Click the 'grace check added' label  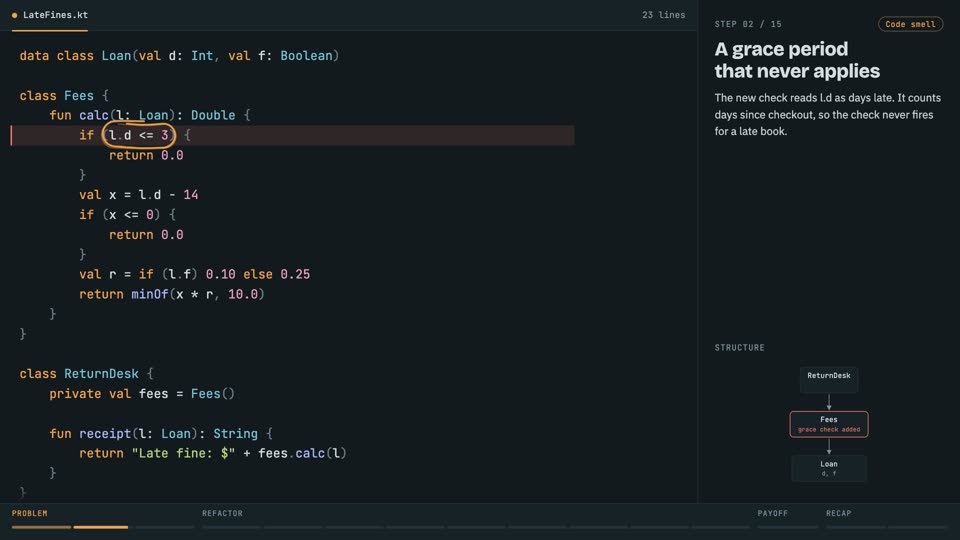[828, 429]
